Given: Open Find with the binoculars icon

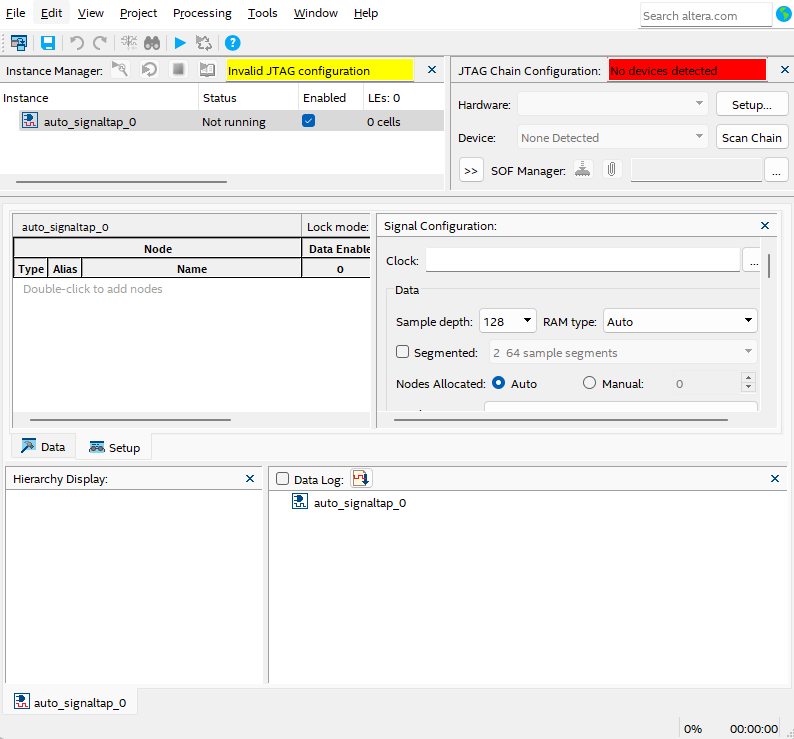Looking at the screenshot, I should tap(152, 43).
